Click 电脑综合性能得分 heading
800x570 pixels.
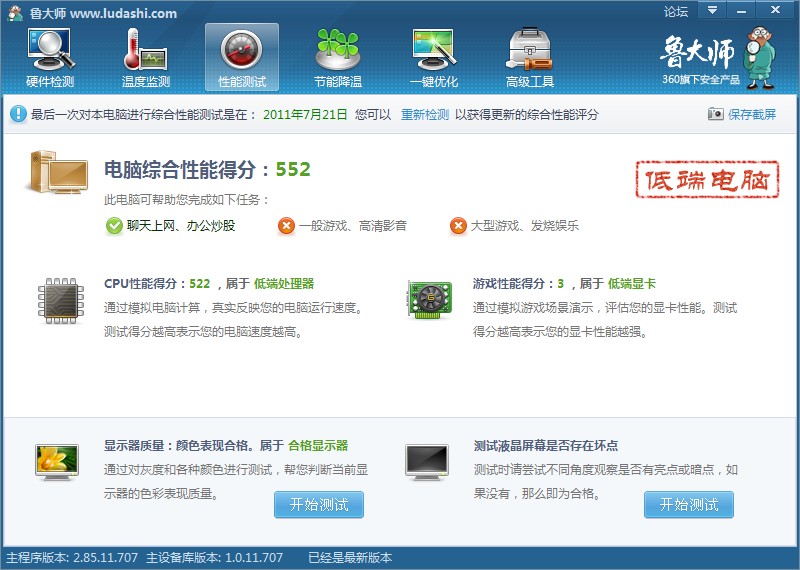(180, 169)
